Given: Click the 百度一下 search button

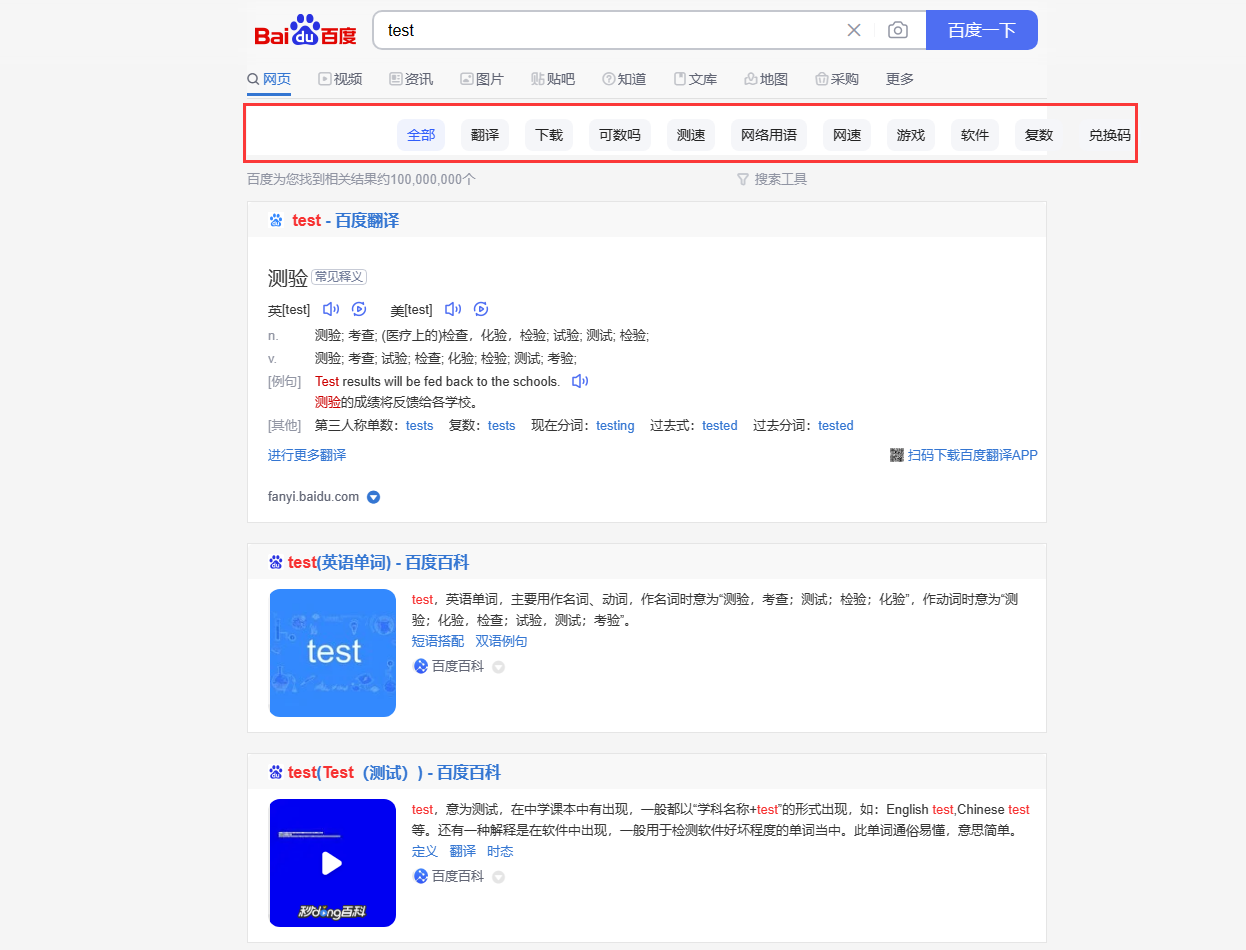Looking at the screenshot, I should point(981,30).
